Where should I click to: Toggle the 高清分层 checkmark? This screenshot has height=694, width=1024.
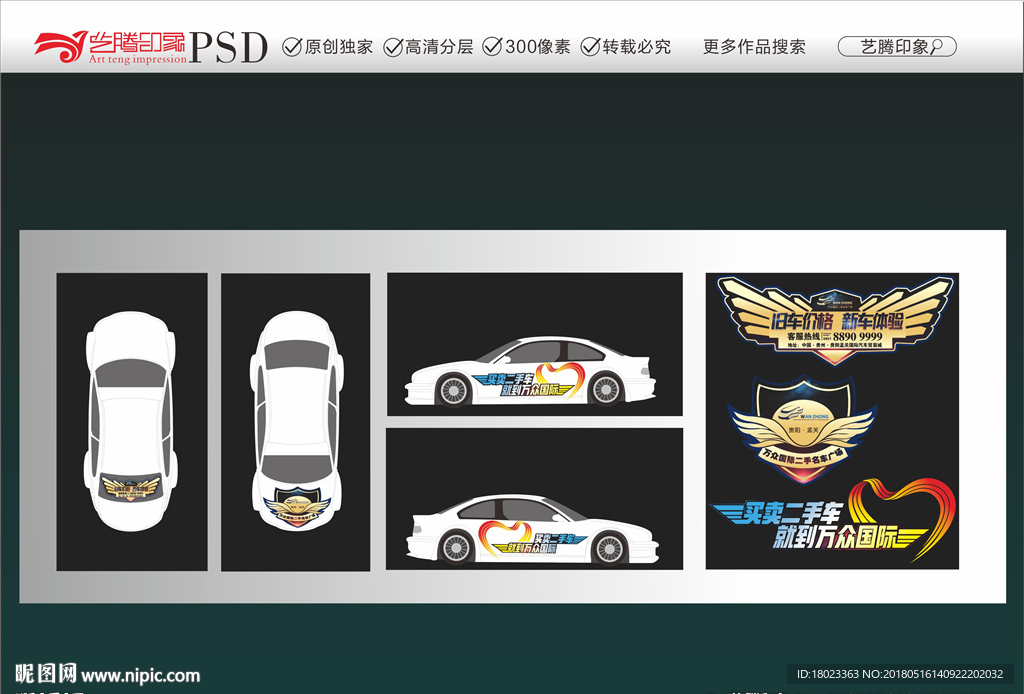coord(393,47)
